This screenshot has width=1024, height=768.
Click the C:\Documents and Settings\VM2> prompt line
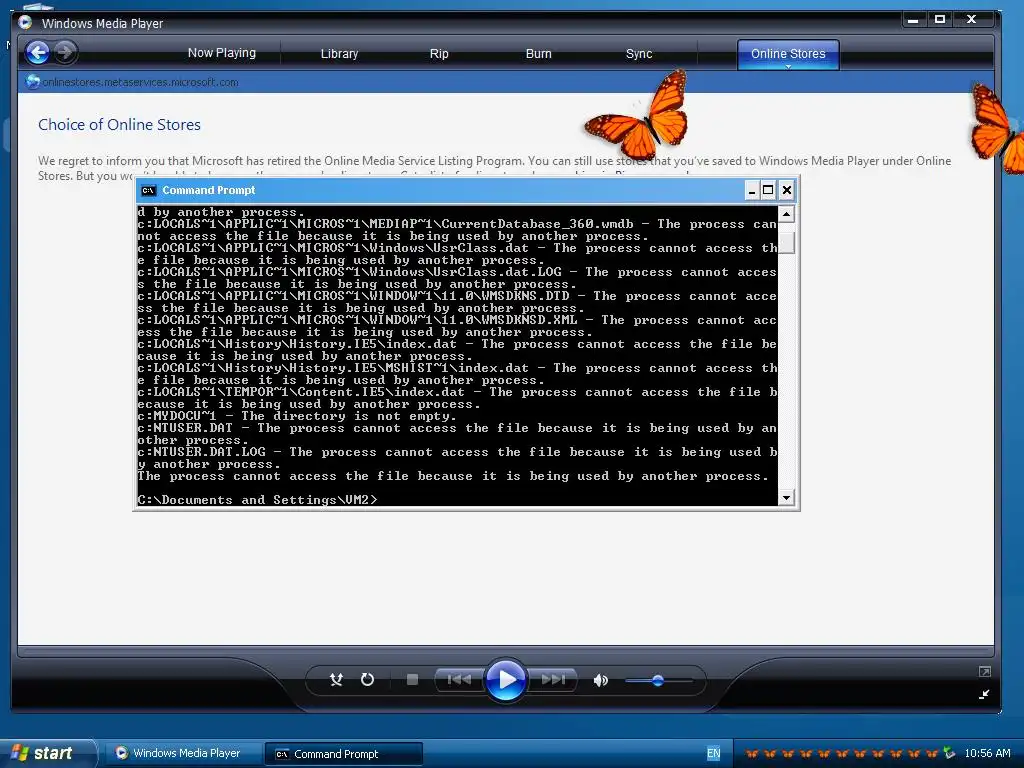257,500
